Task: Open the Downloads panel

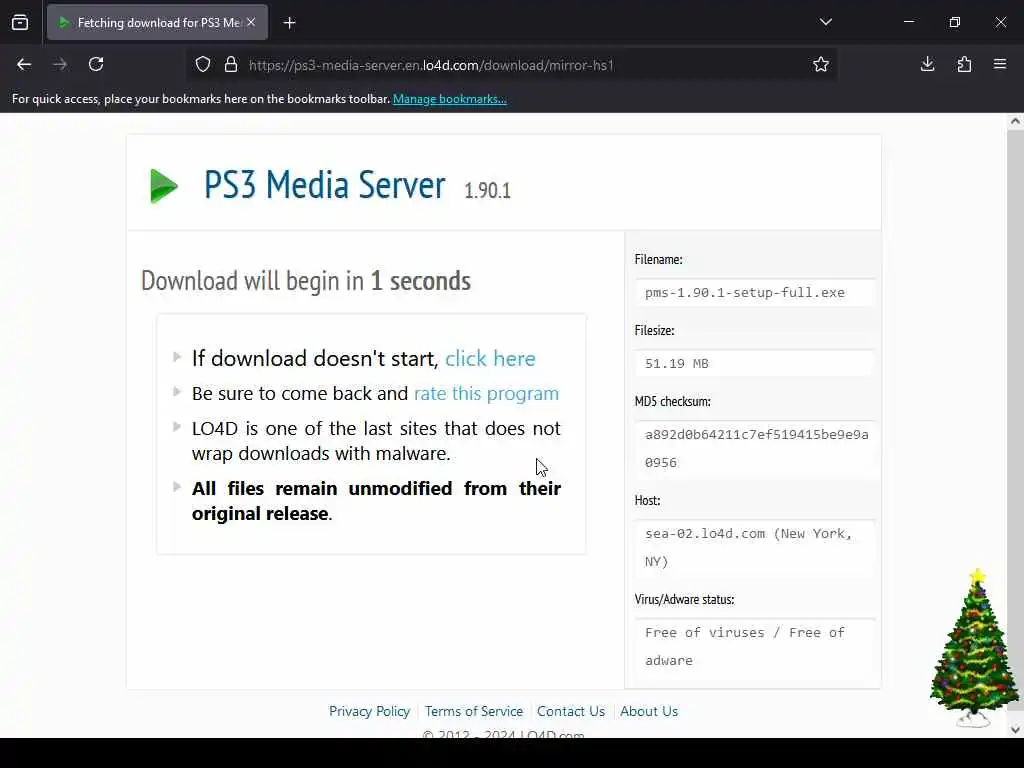Action: click(927, 64)
